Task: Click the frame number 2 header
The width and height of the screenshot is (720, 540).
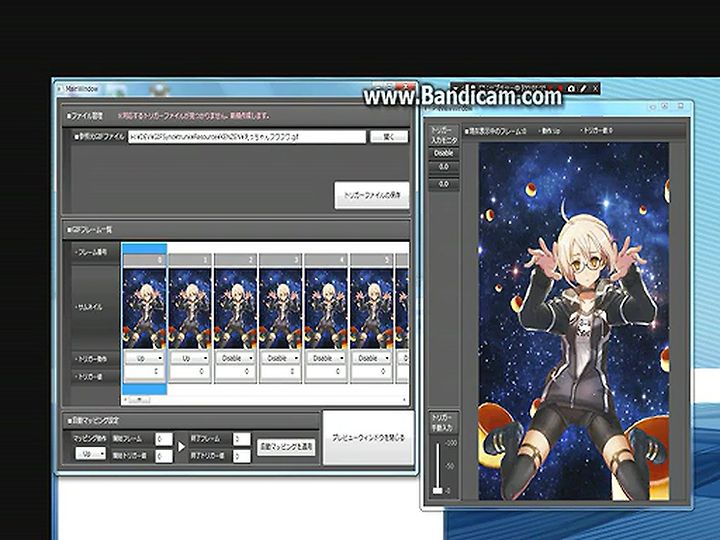Action: point(236,260)
